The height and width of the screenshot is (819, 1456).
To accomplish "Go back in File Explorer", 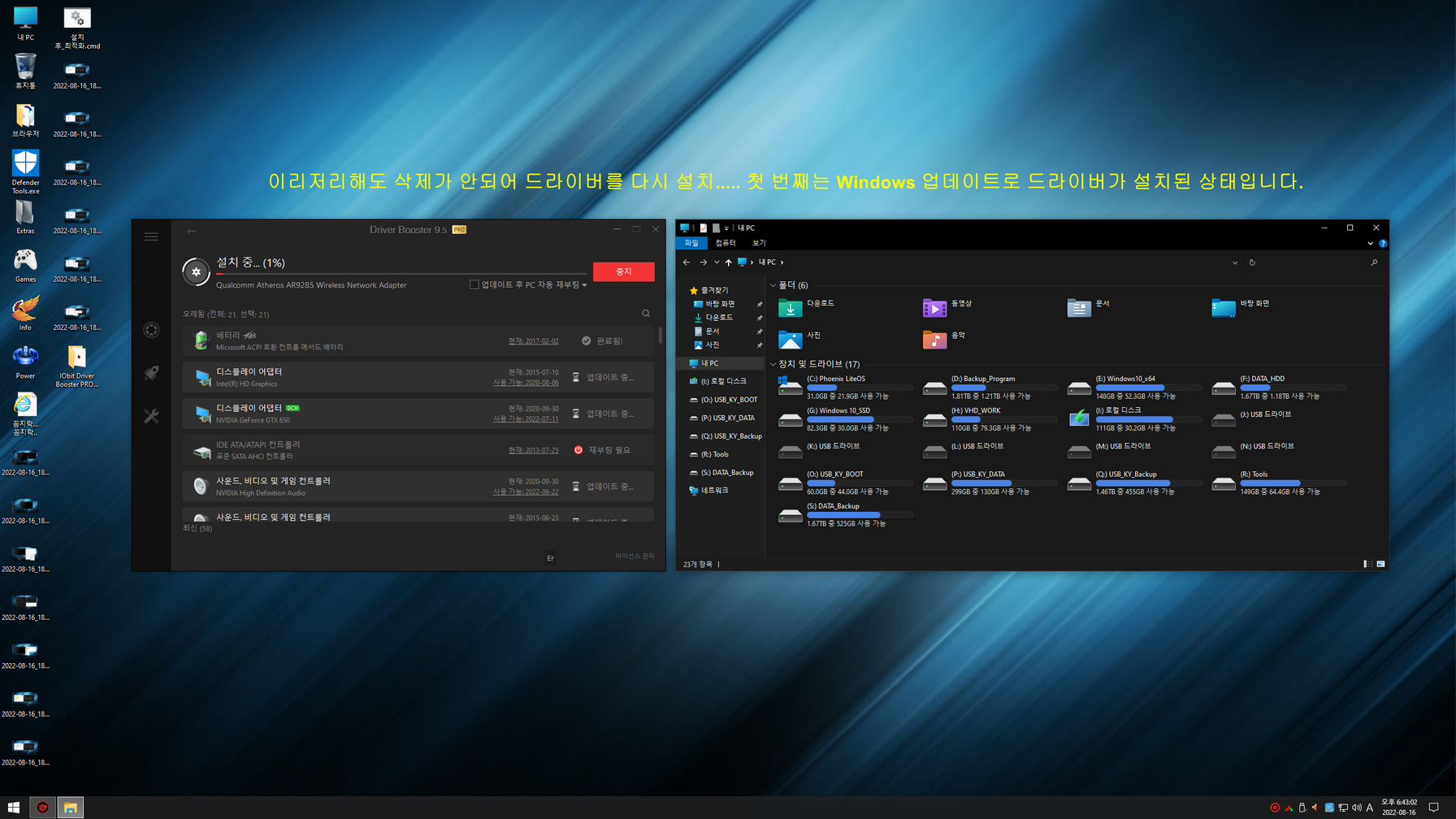I will coord(687,262).
